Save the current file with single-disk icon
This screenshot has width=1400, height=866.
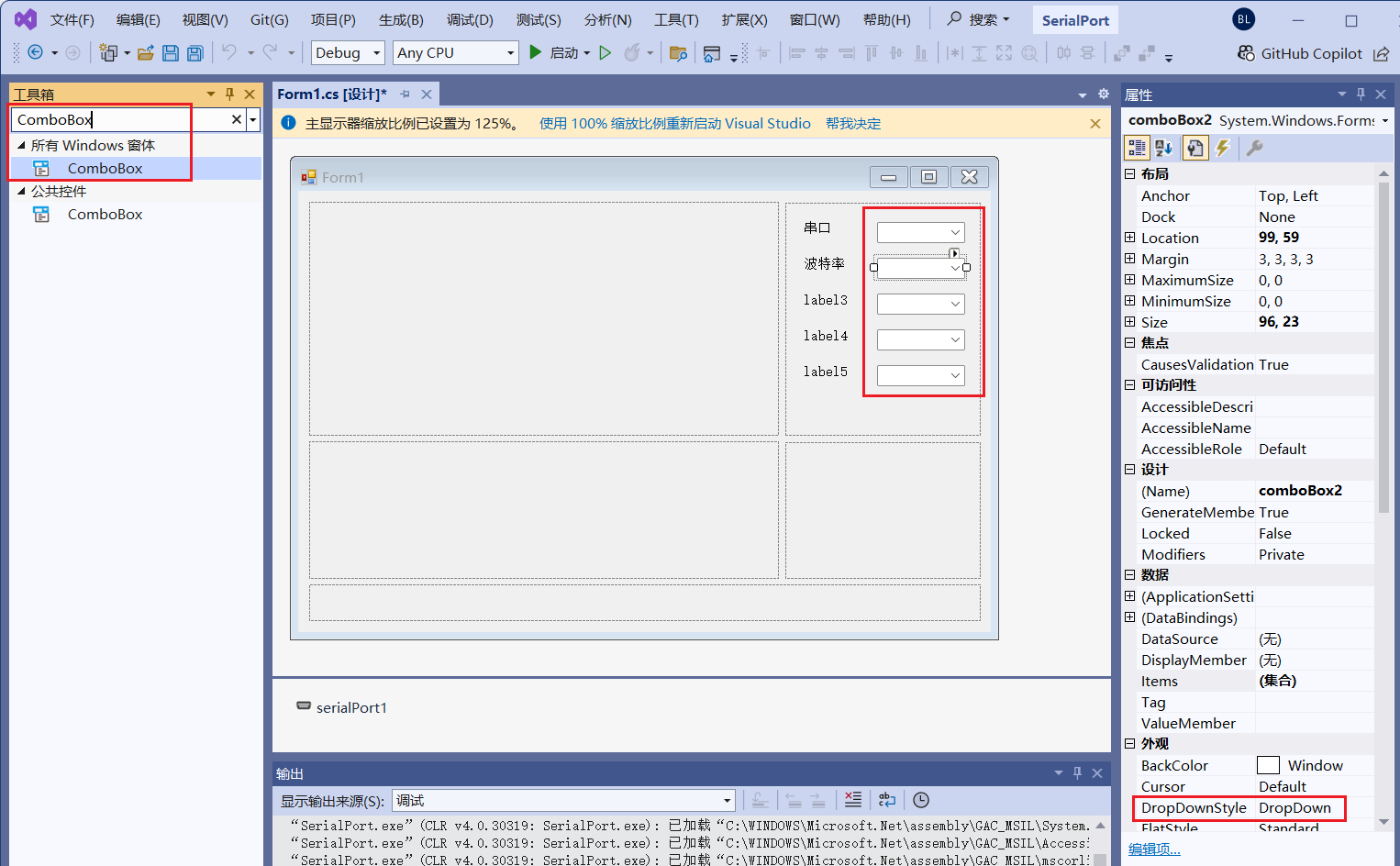pos(171,53)
